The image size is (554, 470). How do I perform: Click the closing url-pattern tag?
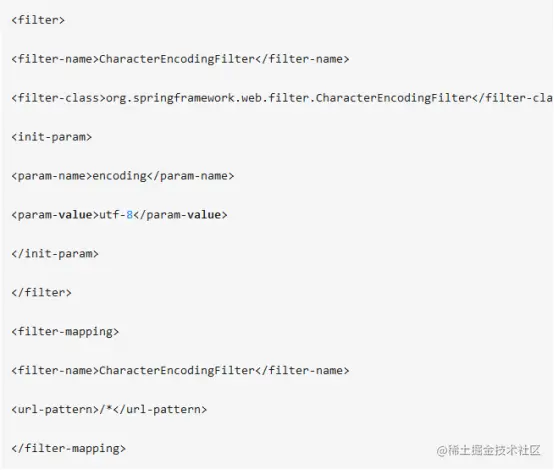[x=160, y=409]
